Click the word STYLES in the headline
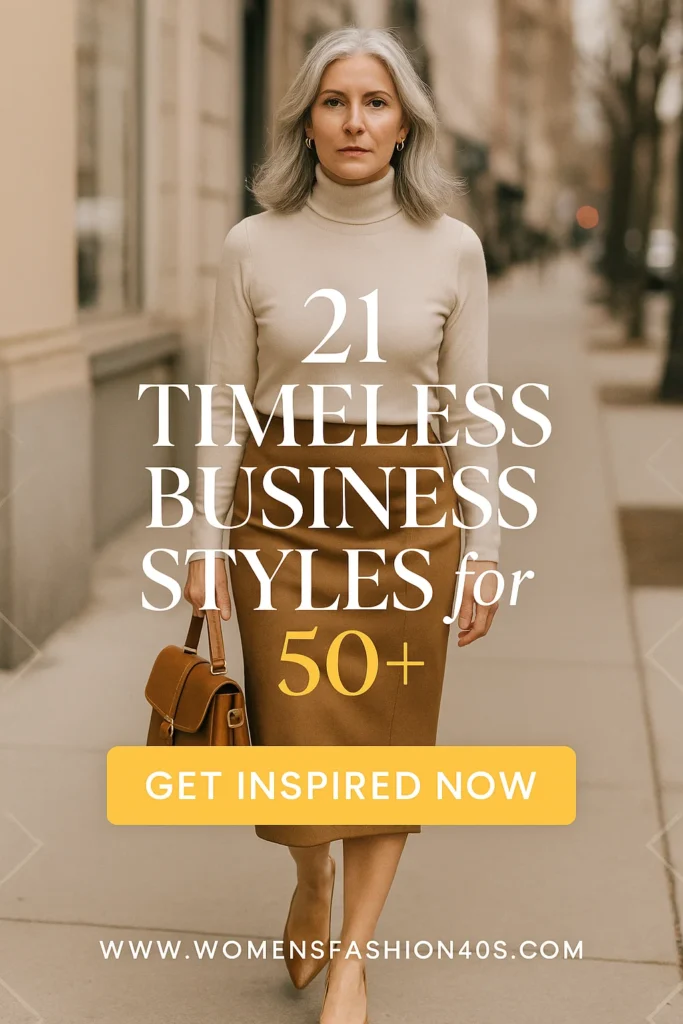This screenshot has width=683, height=1024. pos(287,579)
